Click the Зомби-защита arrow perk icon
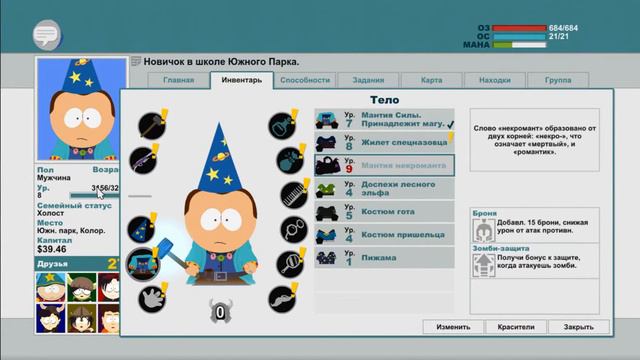Viewport: 640px width, 360px height. pyautogui.click(x=484, y=265)
